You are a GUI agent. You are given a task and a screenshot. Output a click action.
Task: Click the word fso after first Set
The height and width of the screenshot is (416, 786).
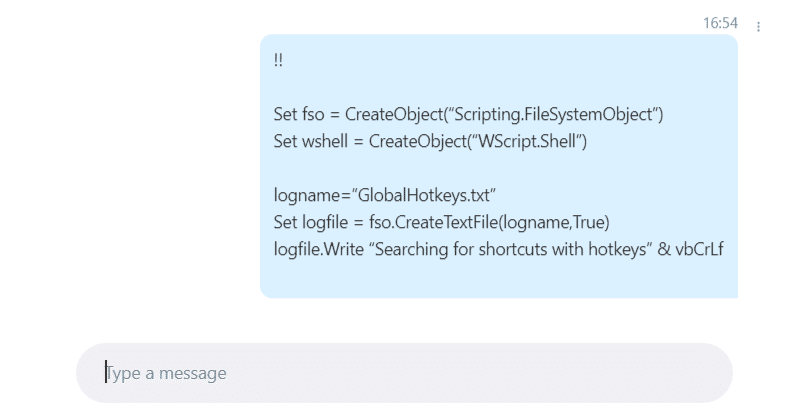(x=313, y=114)
